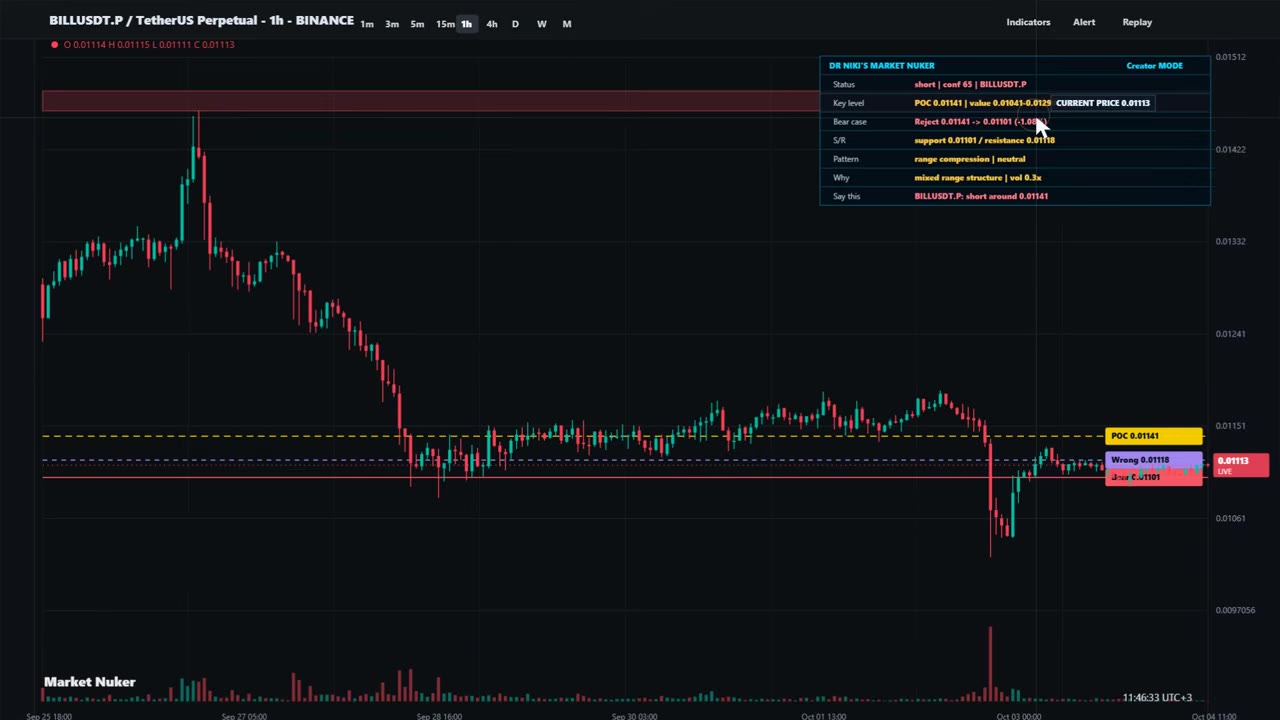
Task: Click the red 0.01113 LIVE price tag
Action: pyautogui.click(x=1241, y=465)
